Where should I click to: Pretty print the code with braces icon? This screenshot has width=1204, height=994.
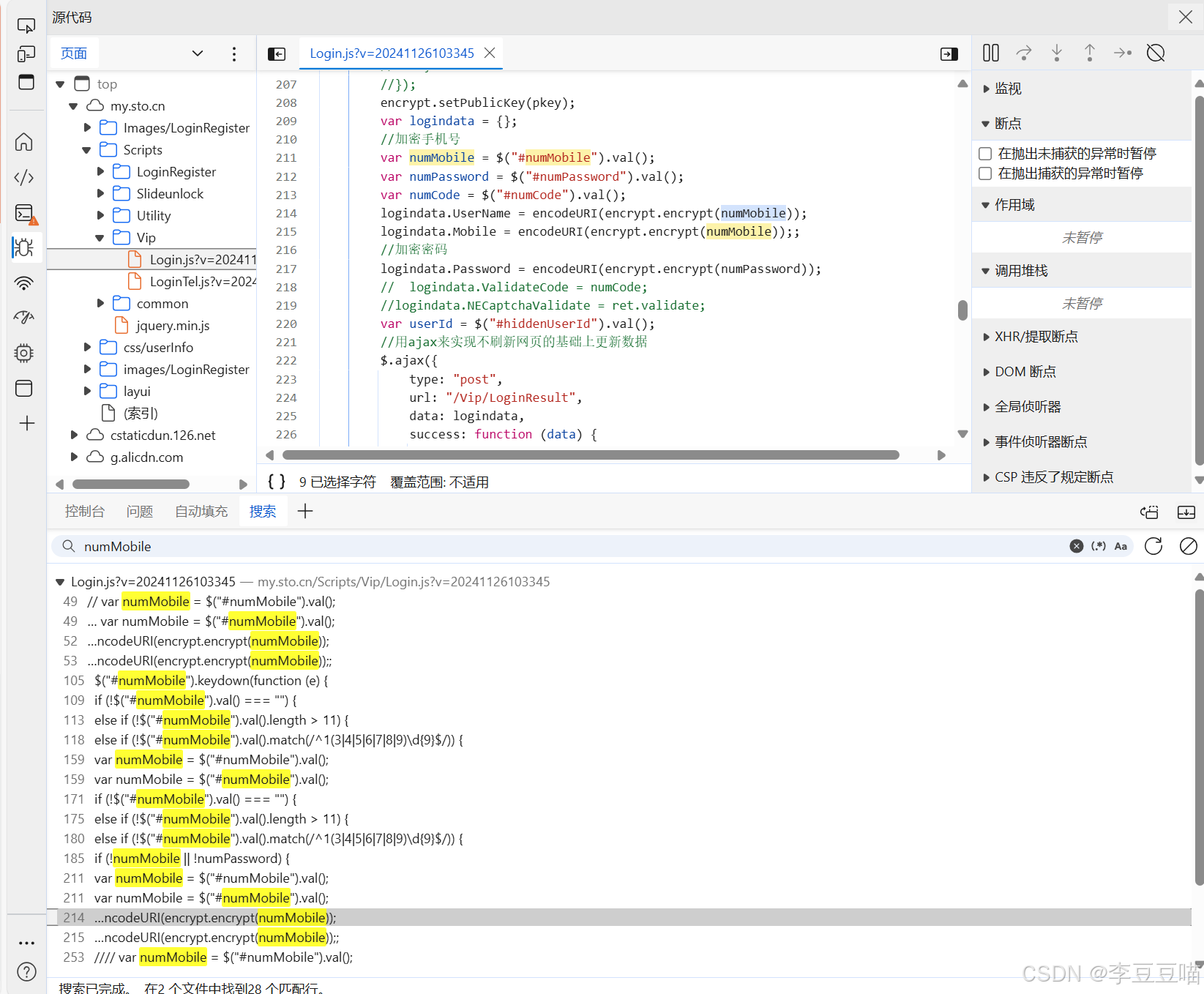[277, 482]
